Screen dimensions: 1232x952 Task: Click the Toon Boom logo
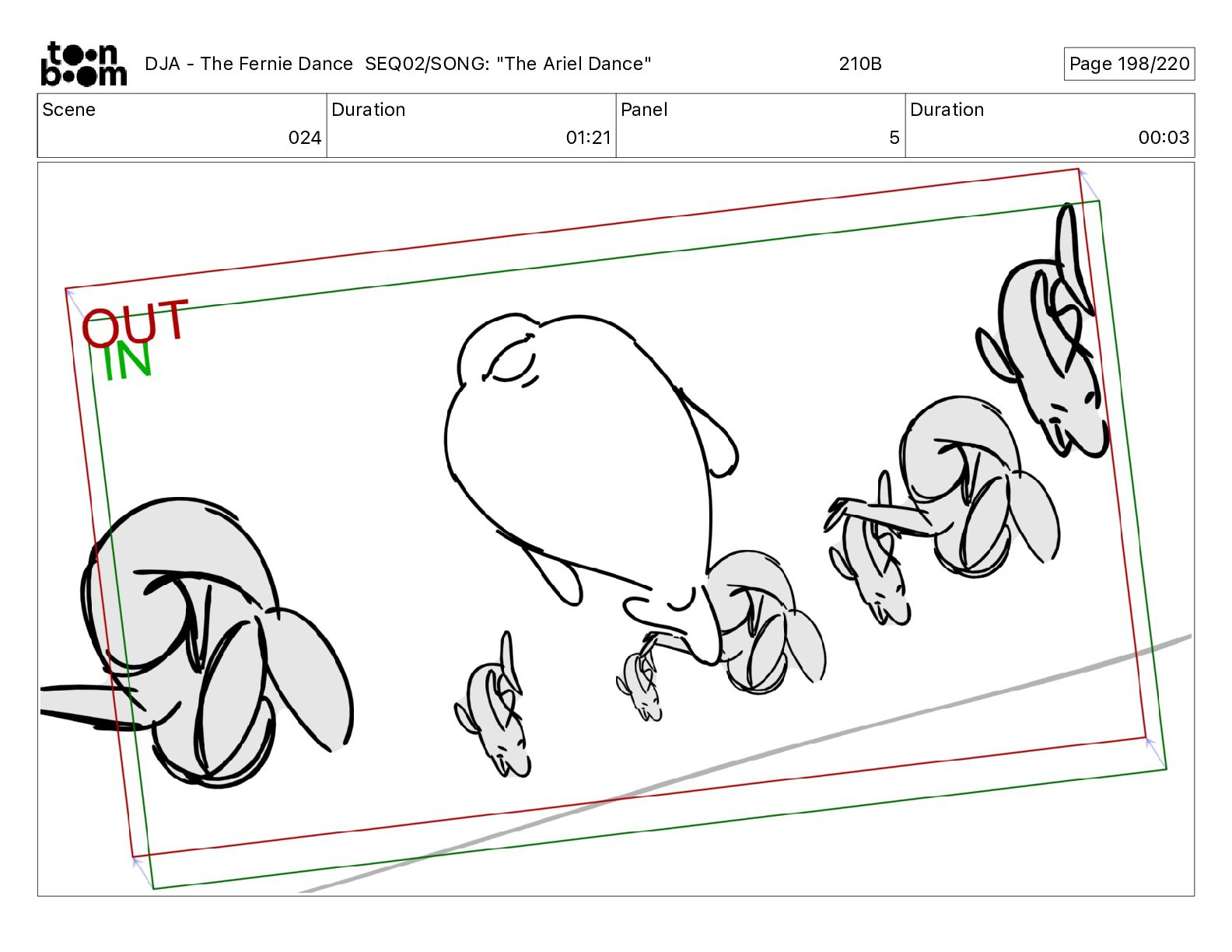(83, 64)
